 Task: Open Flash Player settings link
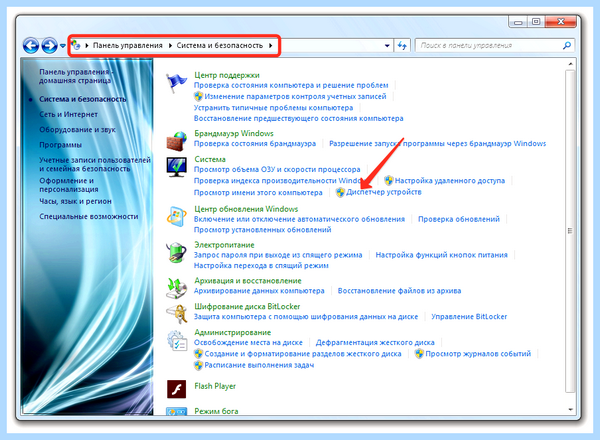click(215, 386)
